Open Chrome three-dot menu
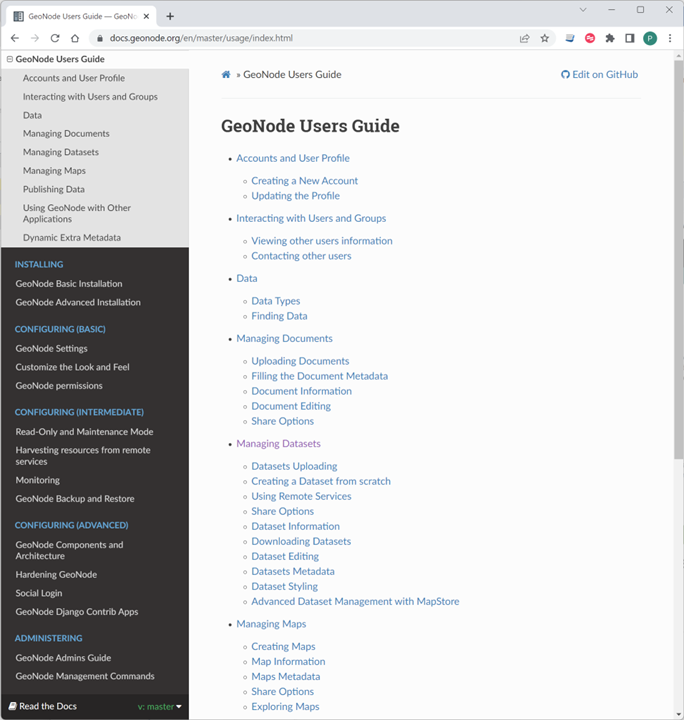The image size is (684, 720). click(670, 38)
